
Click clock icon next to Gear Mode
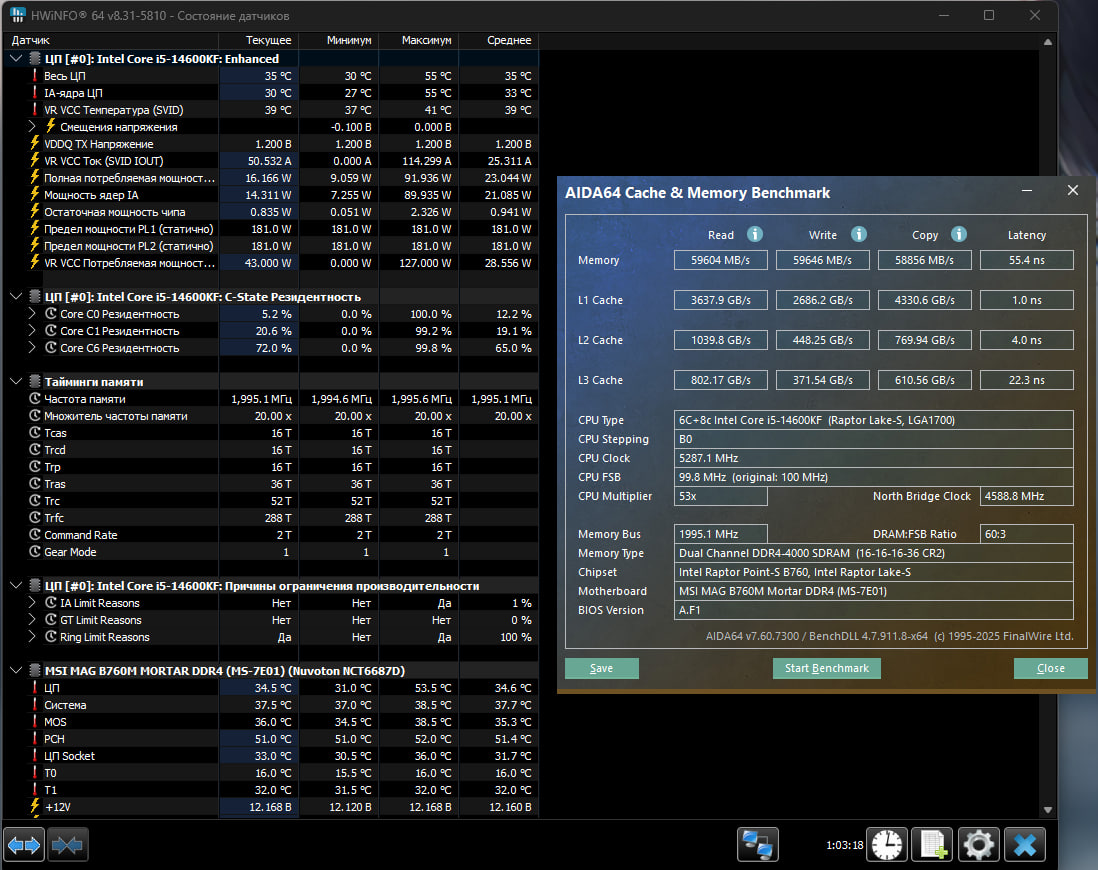tap(34, 551)
